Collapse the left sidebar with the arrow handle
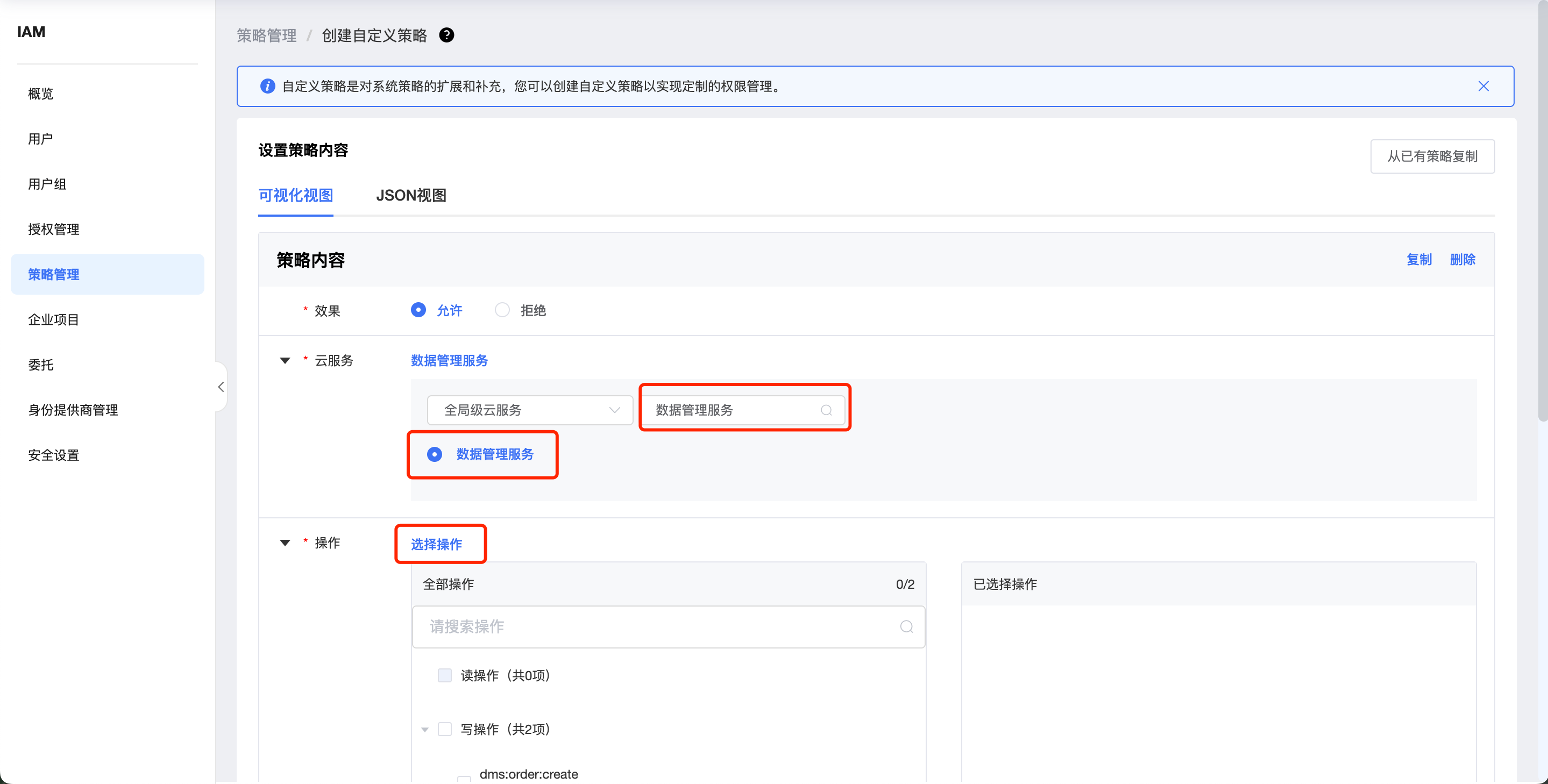Screen dimensions: 1548x784 [221, 387]
